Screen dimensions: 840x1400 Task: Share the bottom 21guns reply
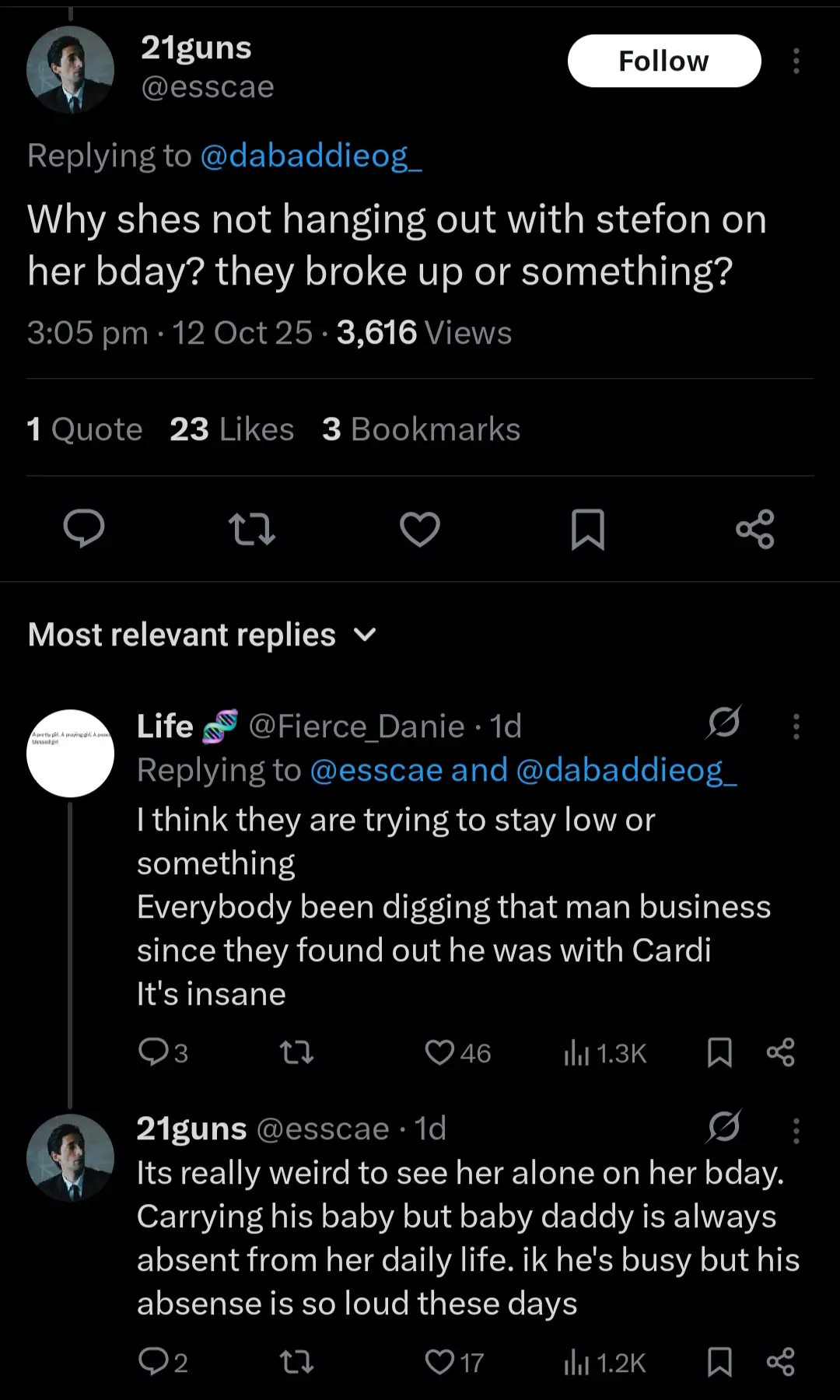click(780, 1362)
